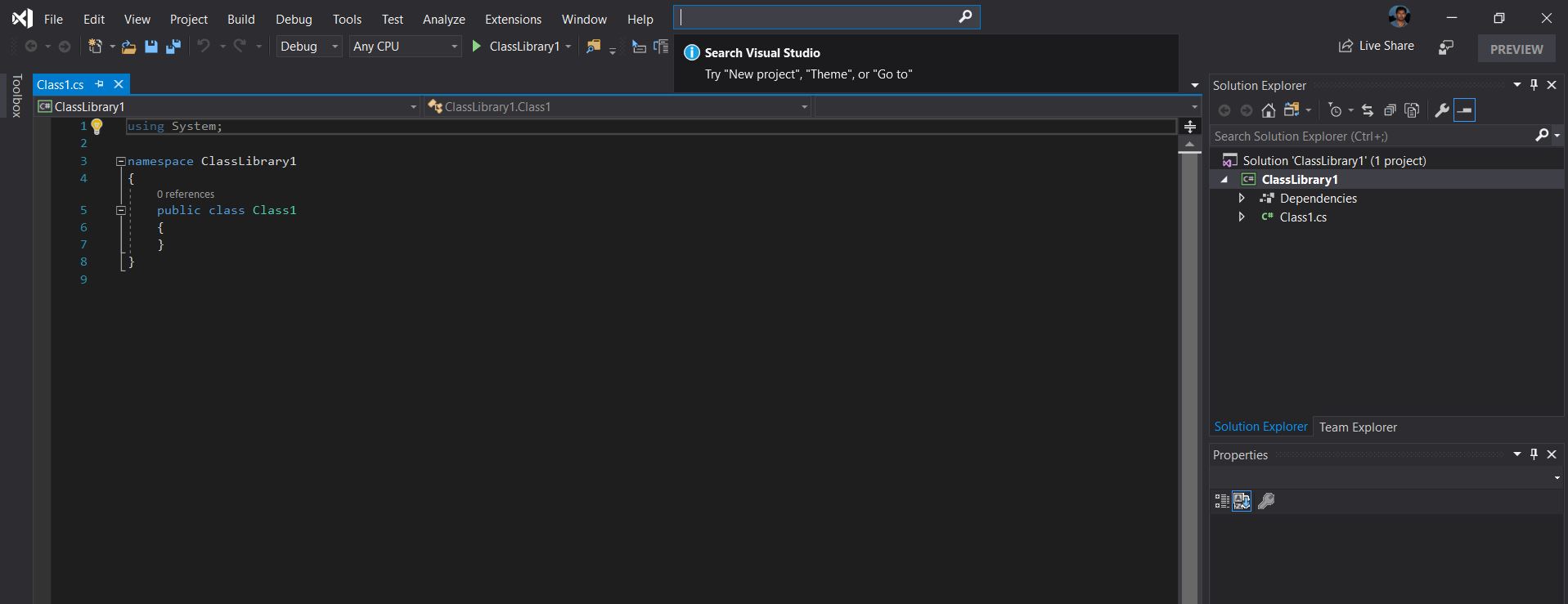This screenshot has height=604, width=1568.
Task: Click the user account avatar
Action: [x=1400, y=16]
